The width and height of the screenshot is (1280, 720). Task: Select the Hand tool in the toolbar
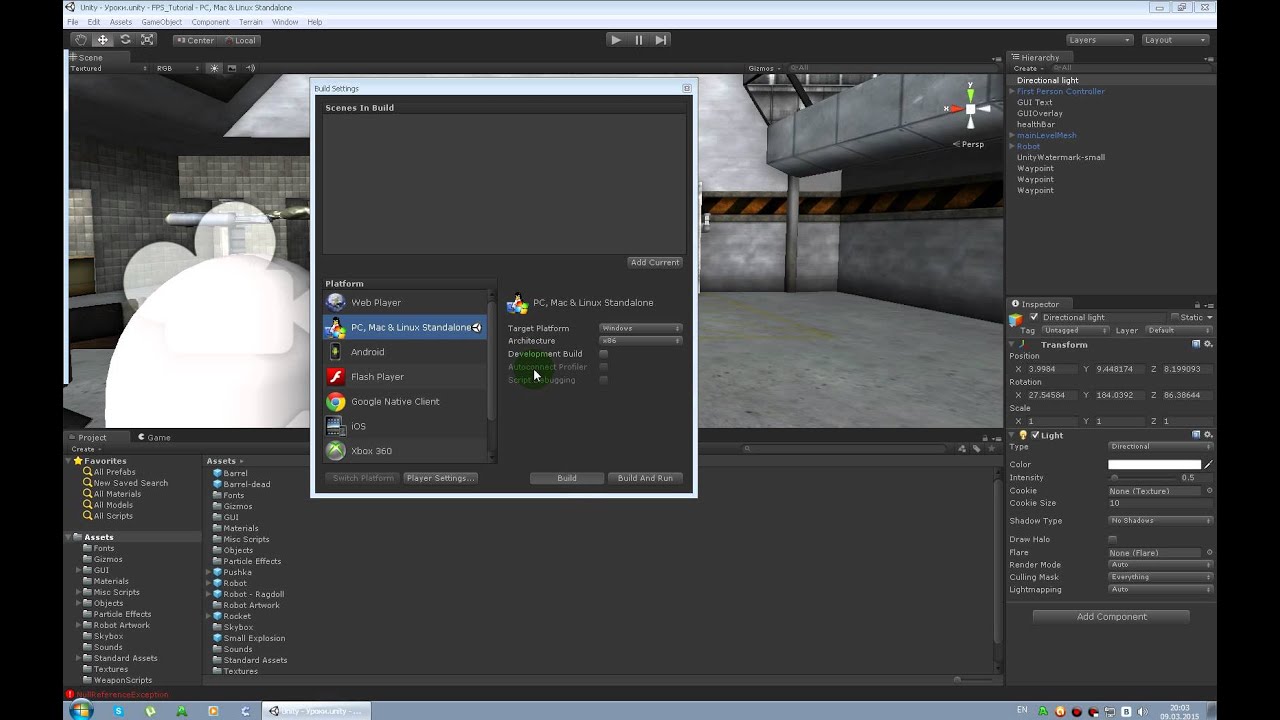(81, 40)
